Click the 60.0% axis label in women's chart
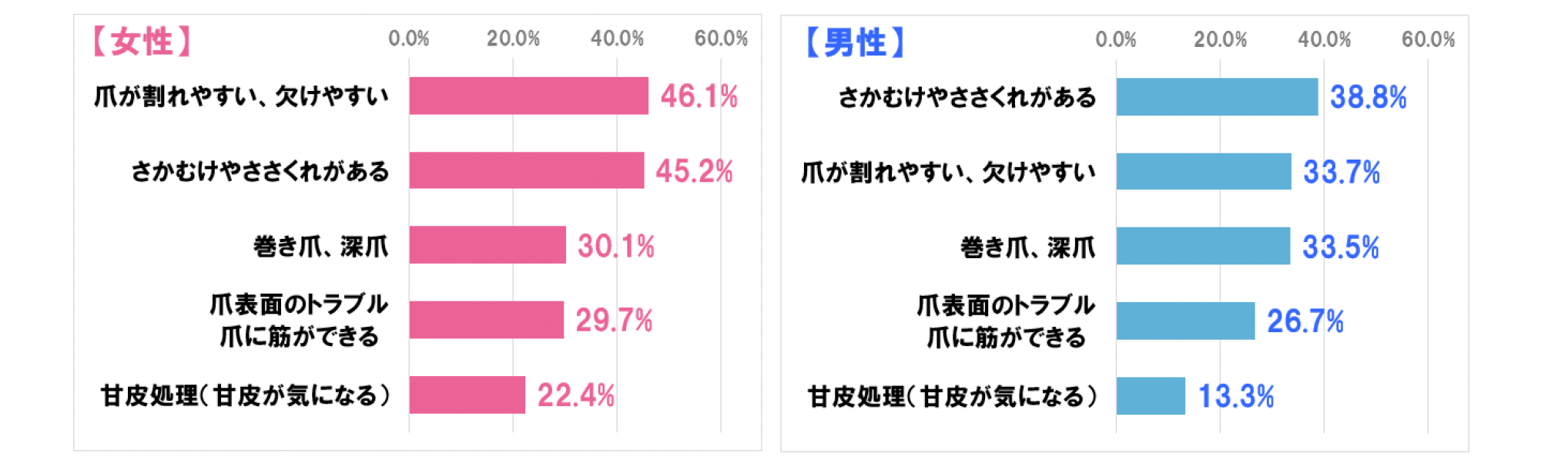The image size is (1568, 464). coord(721,39)
